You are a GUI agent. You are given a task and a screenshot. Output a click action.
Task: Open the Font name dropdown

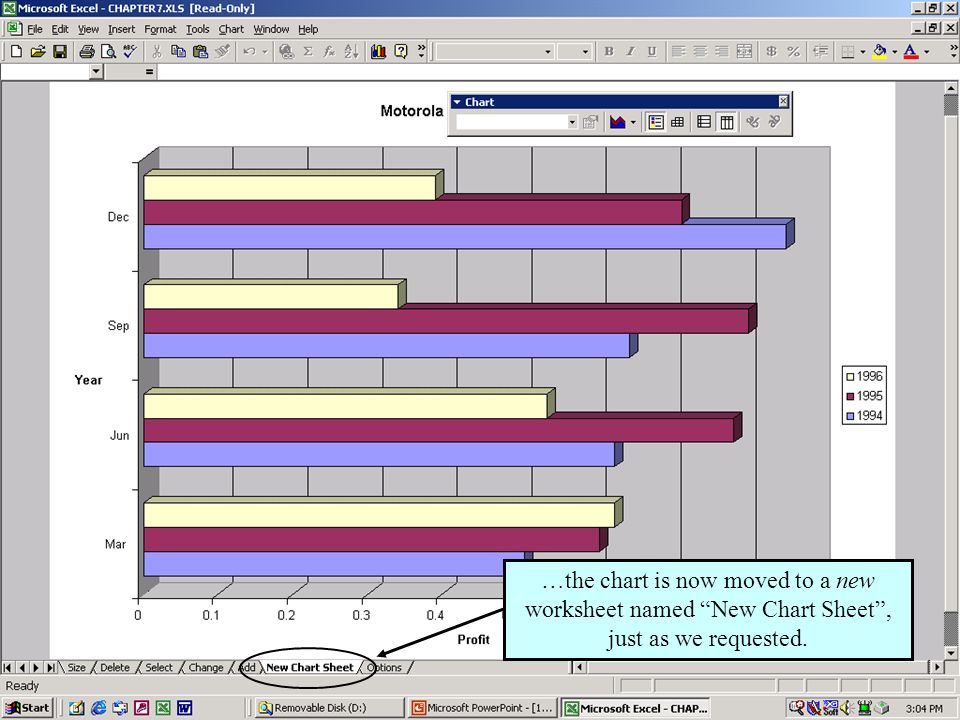[x=548, y=52]
